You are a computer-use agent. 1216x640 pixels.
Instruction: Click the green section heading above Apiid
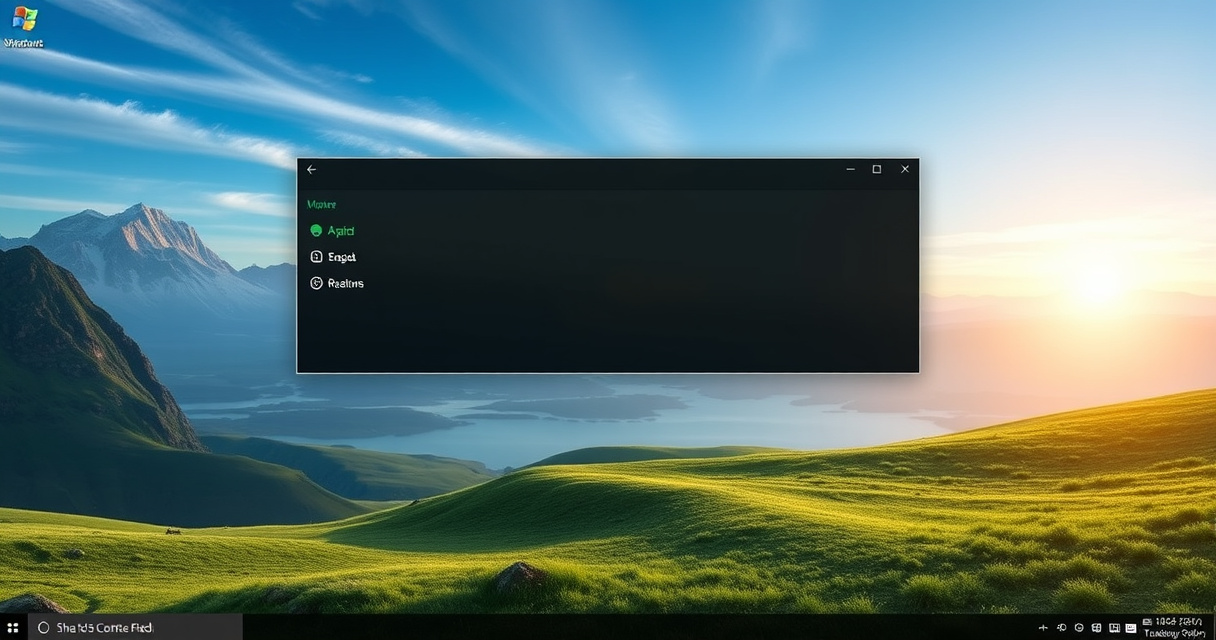[x=321, y=204]
